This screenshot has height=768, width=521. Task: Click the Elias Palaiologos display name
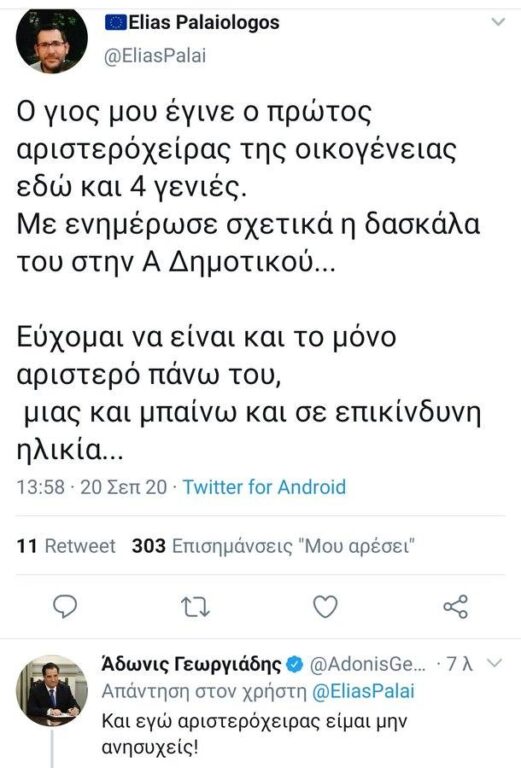click(204, 23)
